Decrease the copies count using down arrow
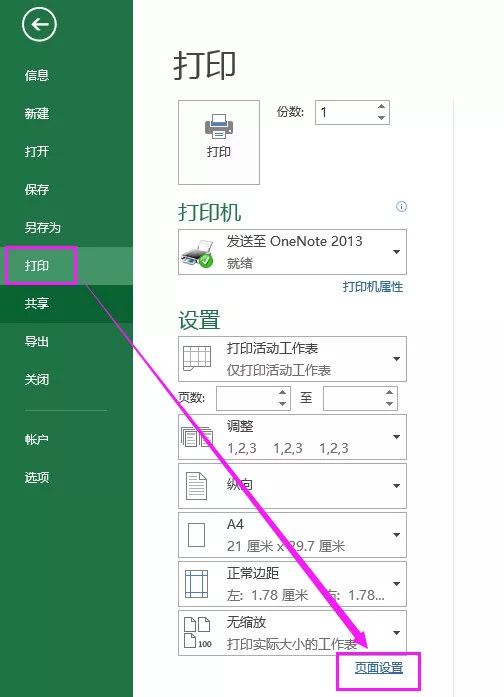This screenshot has width=504, height=697. 381,118
